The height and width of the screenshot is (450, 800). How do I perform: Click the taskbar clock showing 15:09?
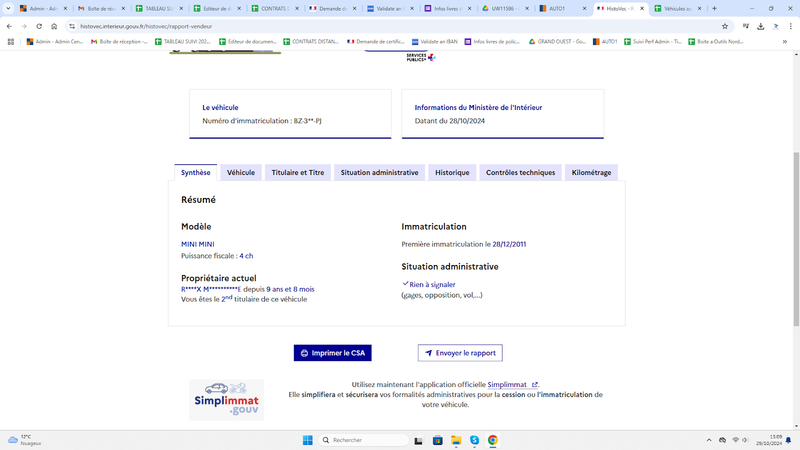pos(769,440)
